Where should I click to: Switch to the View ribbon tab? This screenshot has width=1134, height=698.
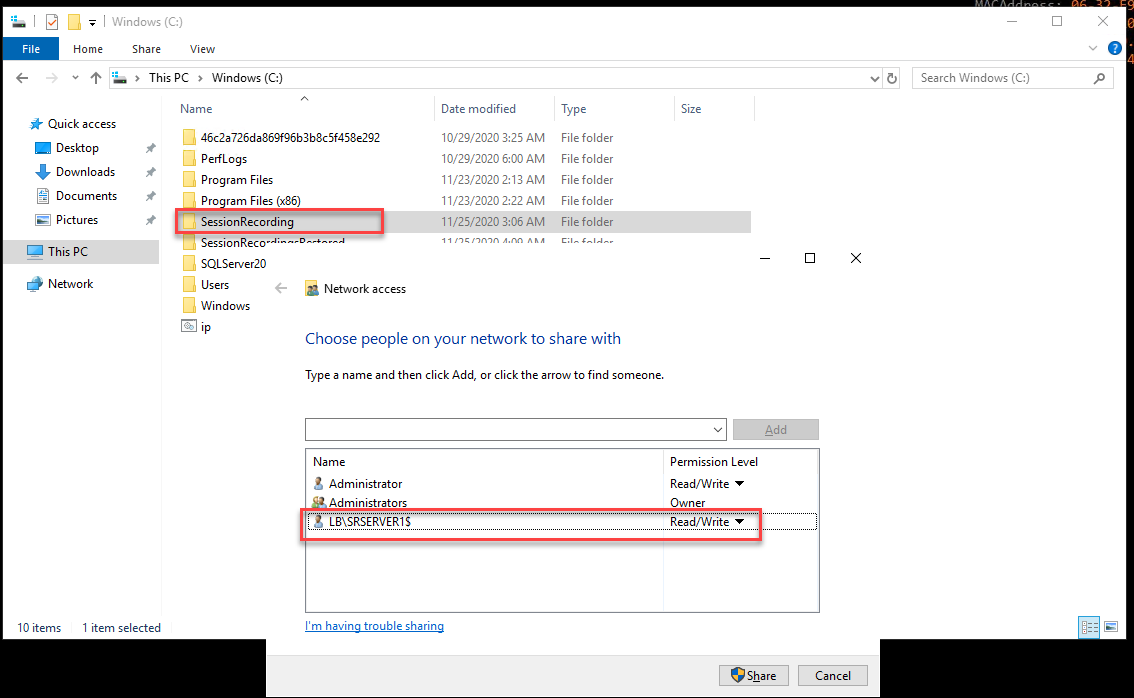[202, 48]
